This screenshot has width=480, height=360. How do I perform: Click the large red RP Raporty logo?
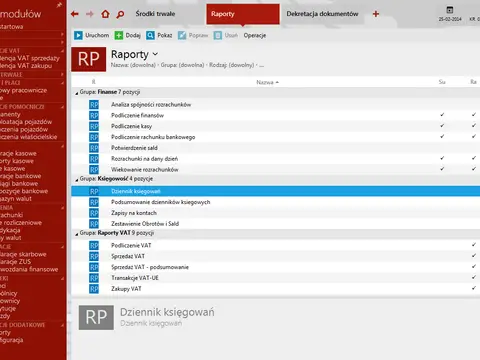click(89, 59)
